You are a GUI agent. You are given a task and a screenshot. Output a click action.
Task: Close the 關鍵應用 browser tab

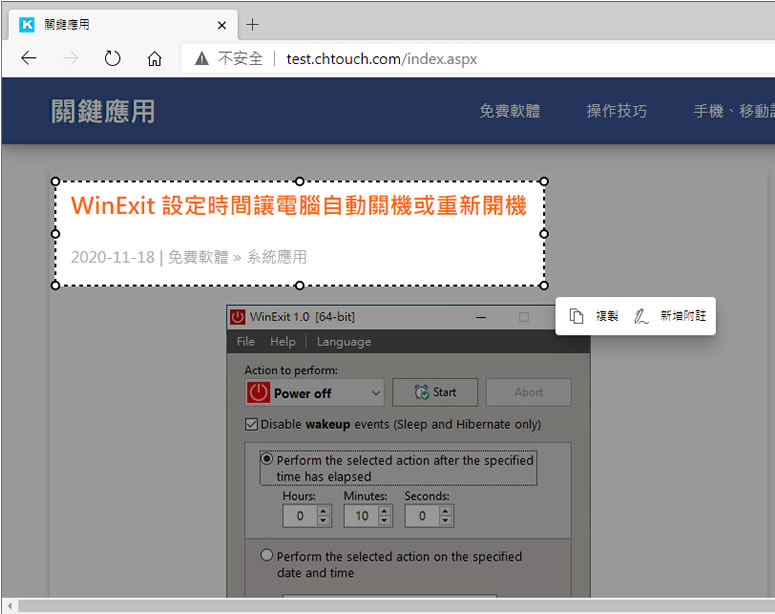click(x=222, y=25)
